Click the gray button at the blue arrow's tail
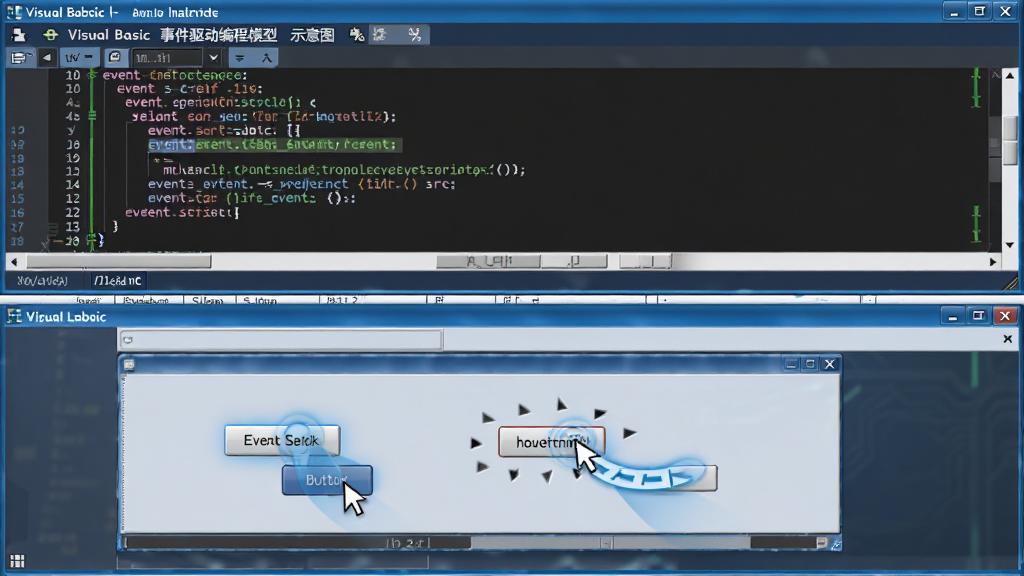 point(702,478)
